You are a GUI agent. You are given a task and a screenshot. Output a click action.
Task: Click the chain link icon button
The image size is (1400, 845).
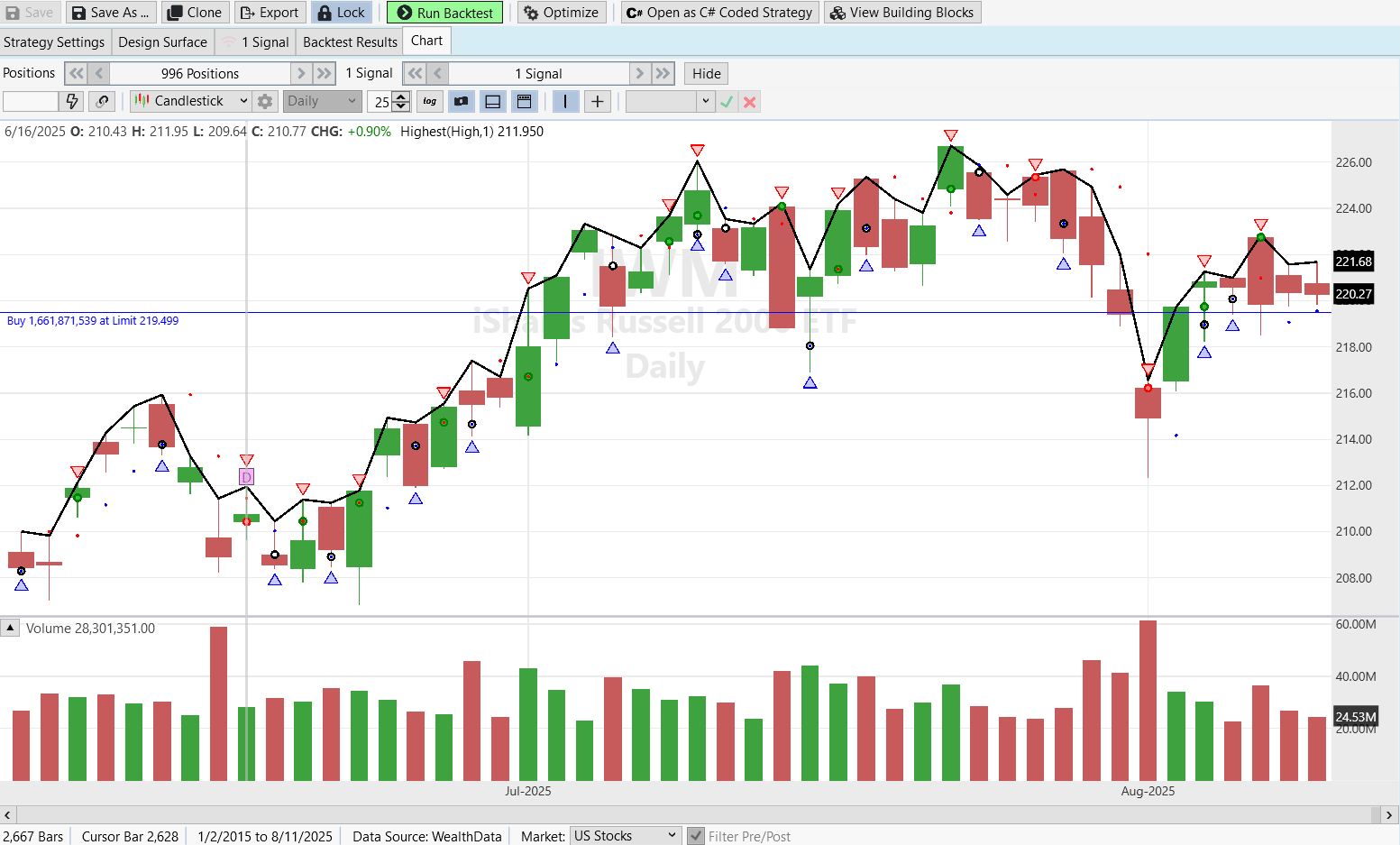[x=102, y=102]
